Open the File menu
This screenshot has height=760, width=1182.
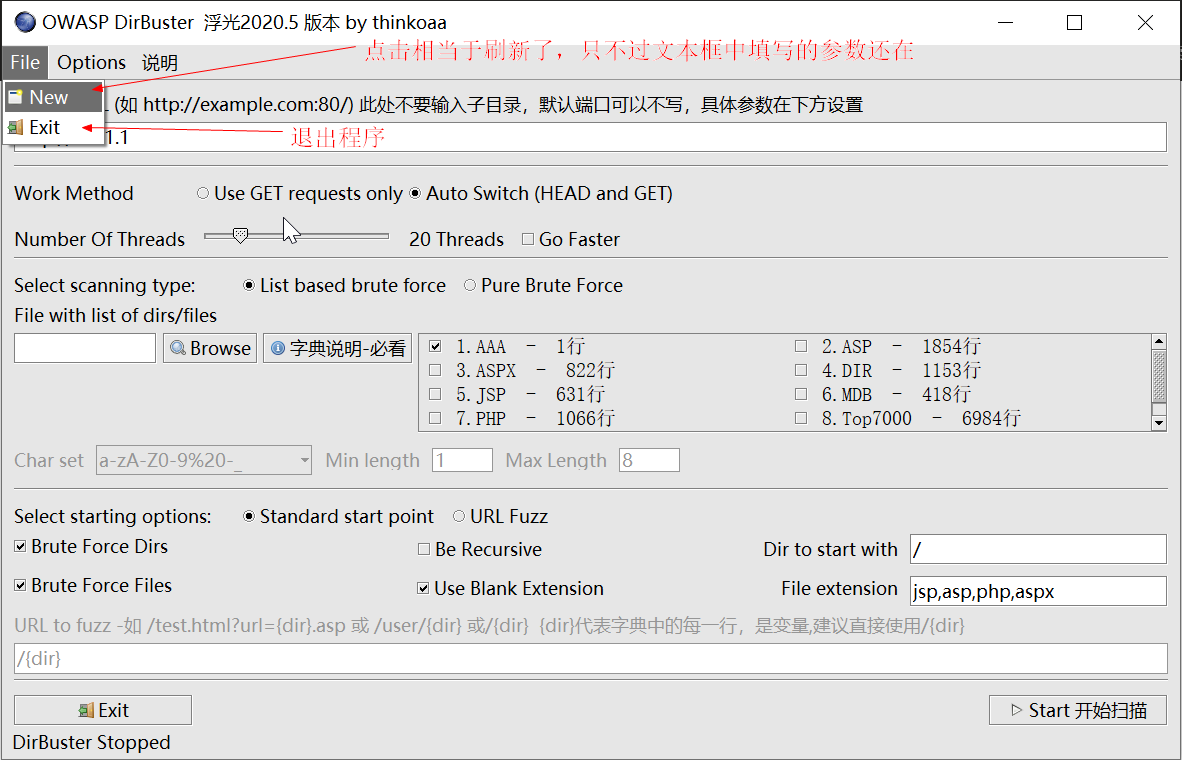point(25,62)
